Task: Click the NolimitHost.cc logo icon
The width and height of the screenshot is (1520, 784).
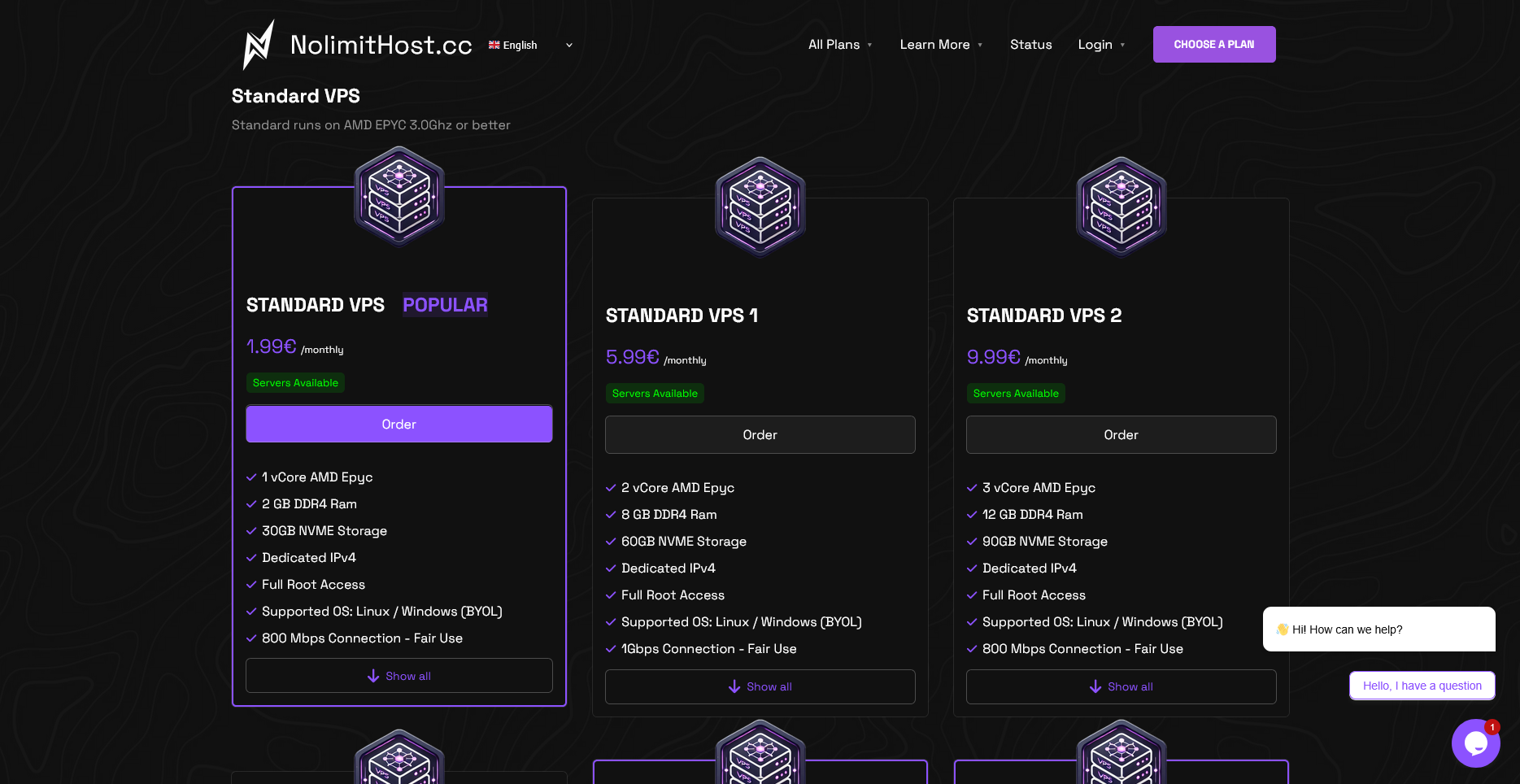Action: coord(259,45)
